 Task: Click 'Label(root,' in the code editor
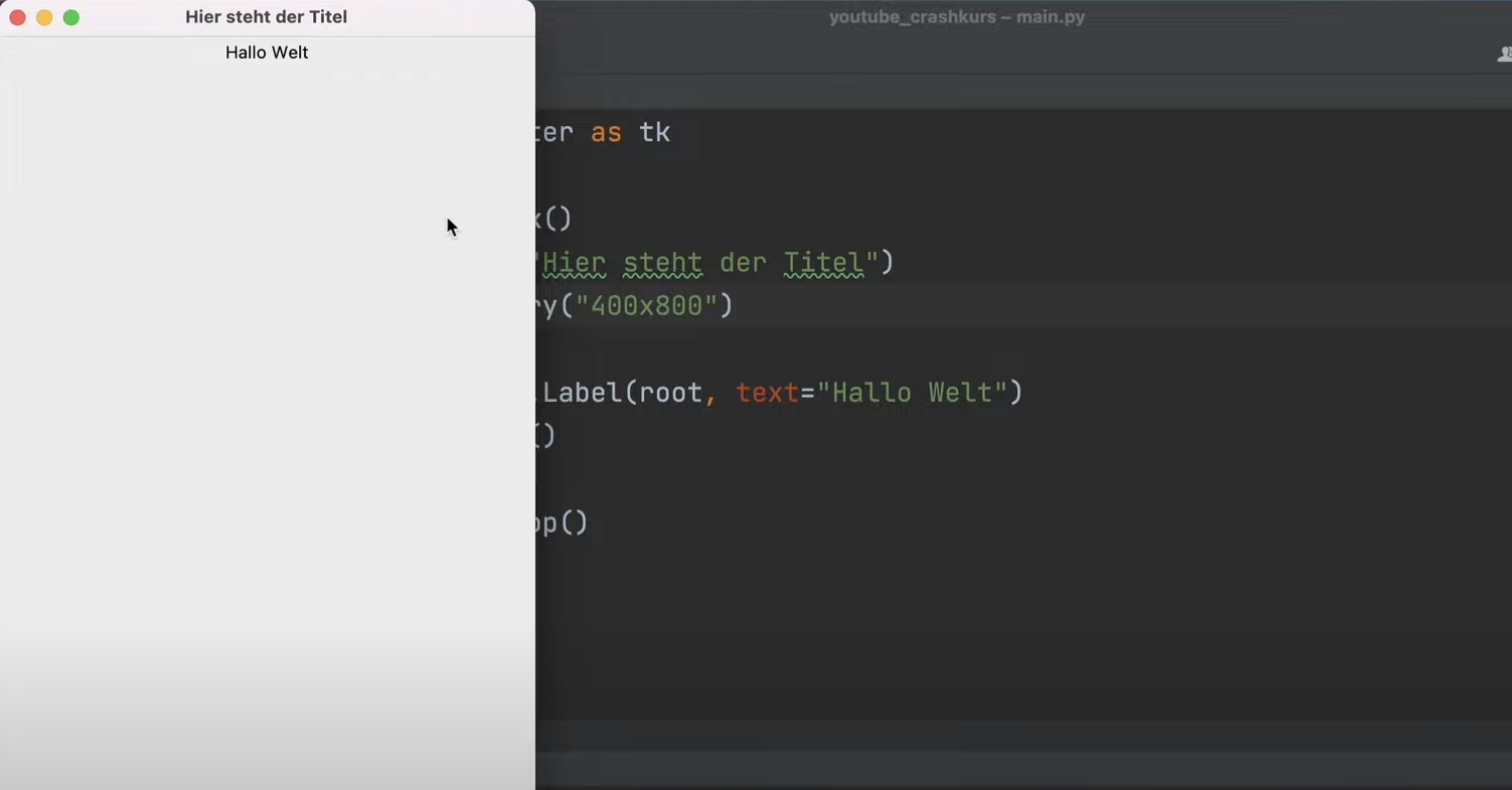pyautogui.click(x=630, y=392)
